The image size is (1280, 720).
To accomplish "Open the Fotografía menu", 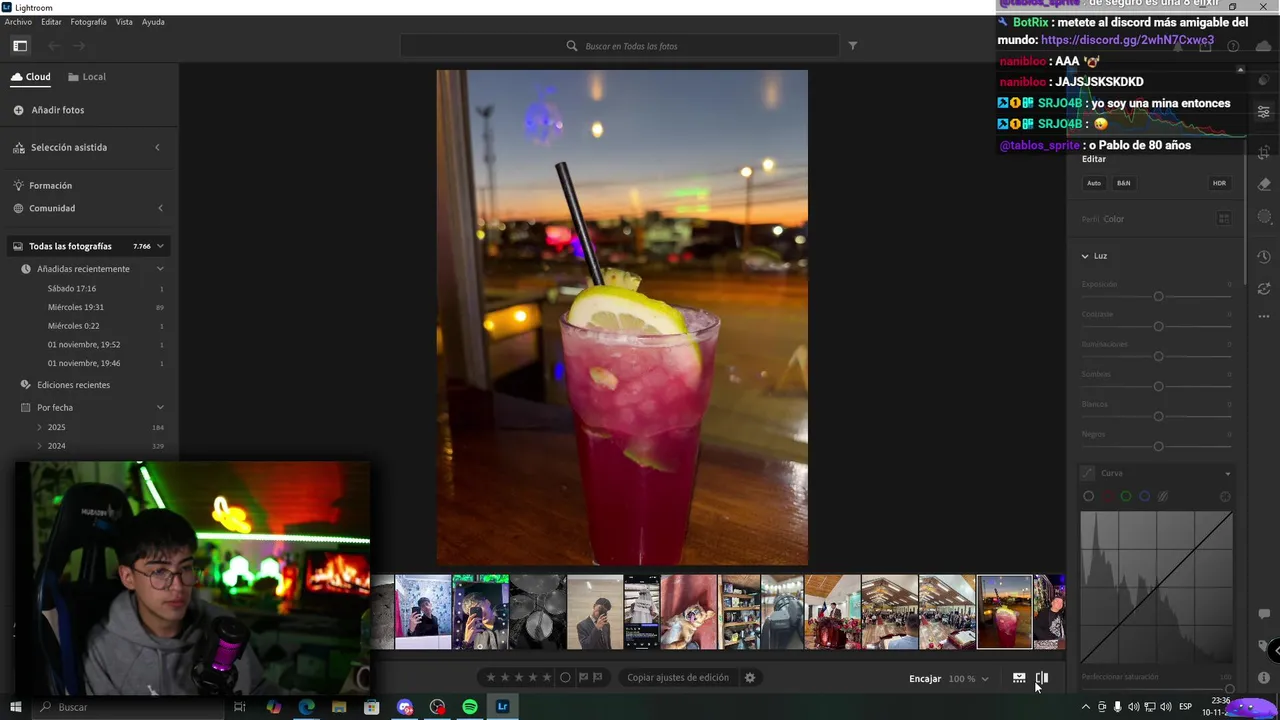I will coord(88,21).
